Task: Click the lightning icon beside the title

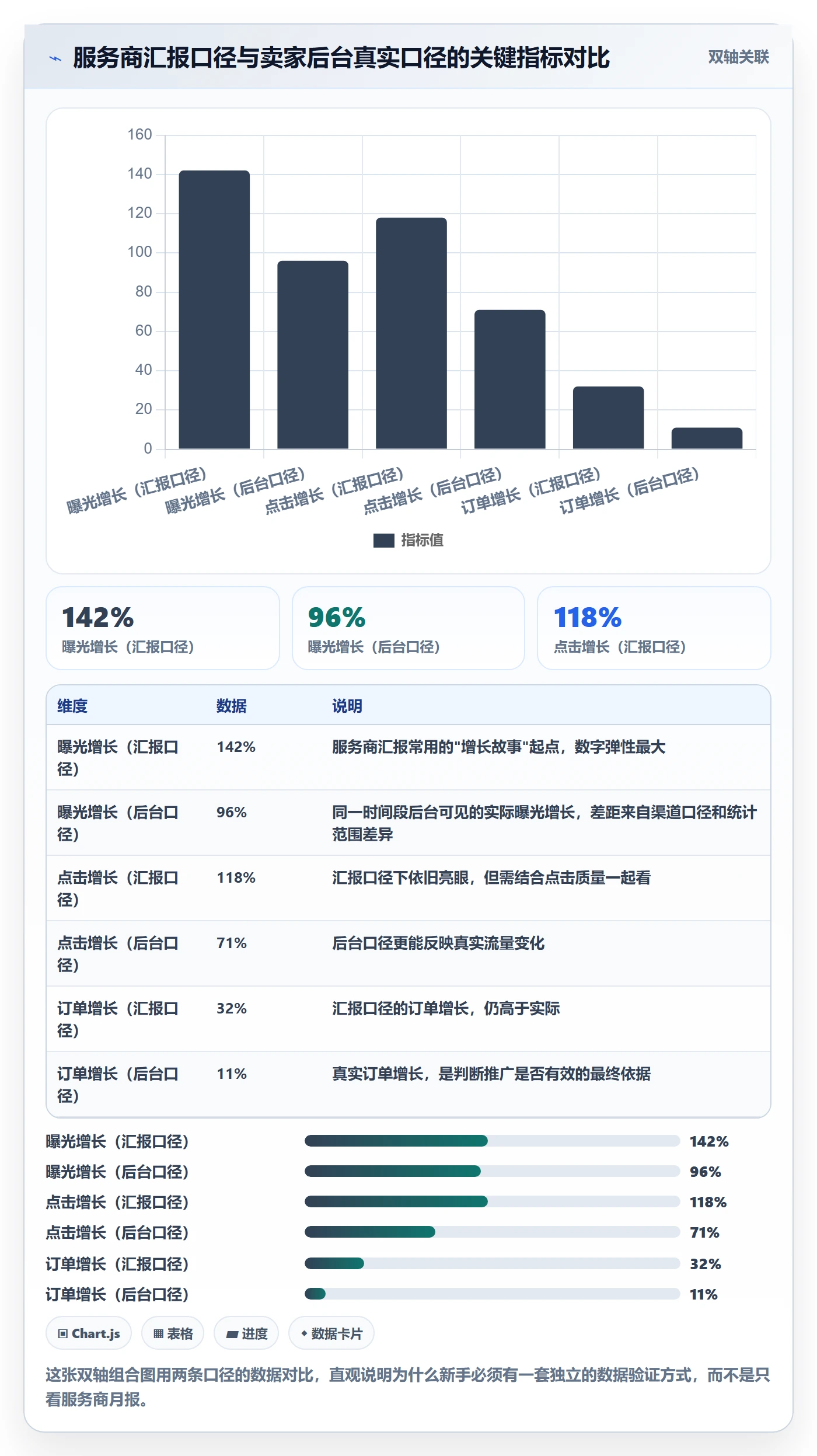Action: point(55,58)
